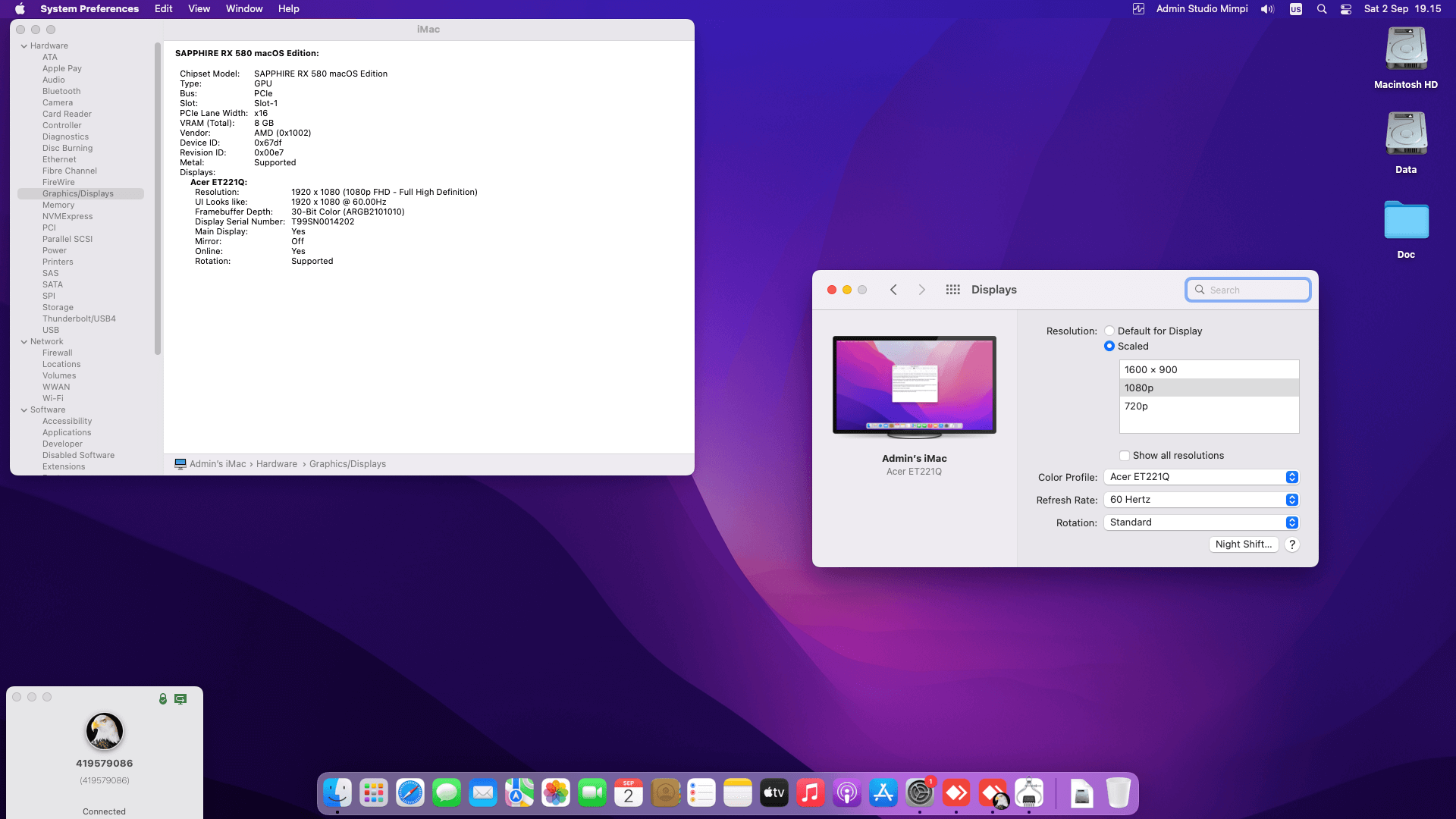
Task: Open volume control in menu bar
Action: tap(1268, 9)
